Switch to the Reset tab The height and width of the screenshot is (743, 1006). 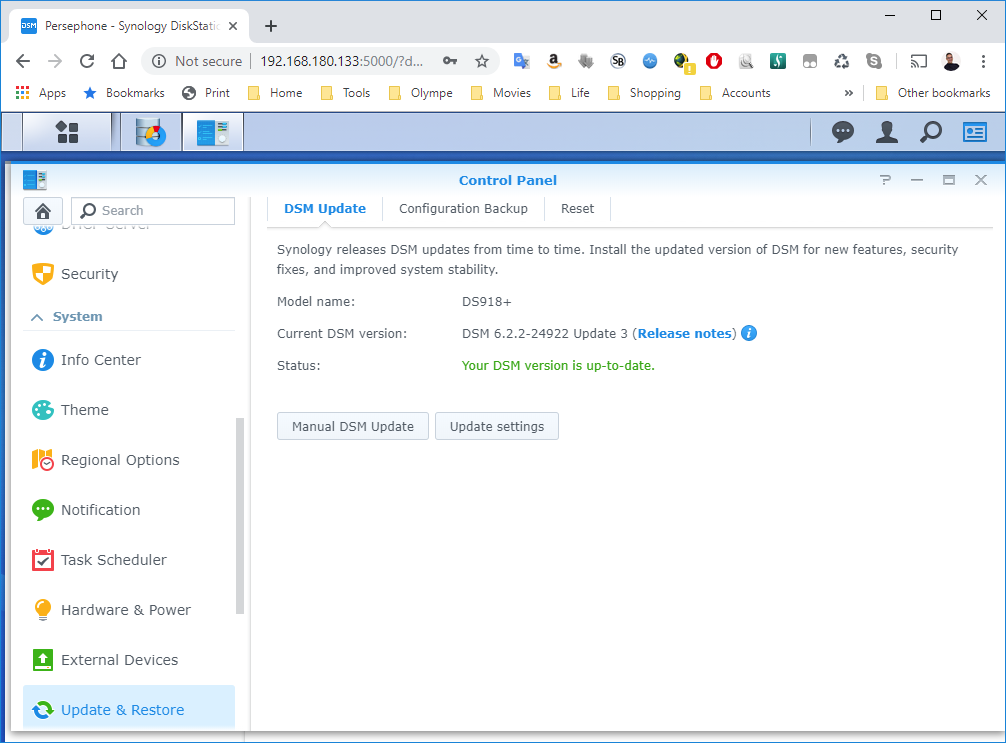coord(577,209)
